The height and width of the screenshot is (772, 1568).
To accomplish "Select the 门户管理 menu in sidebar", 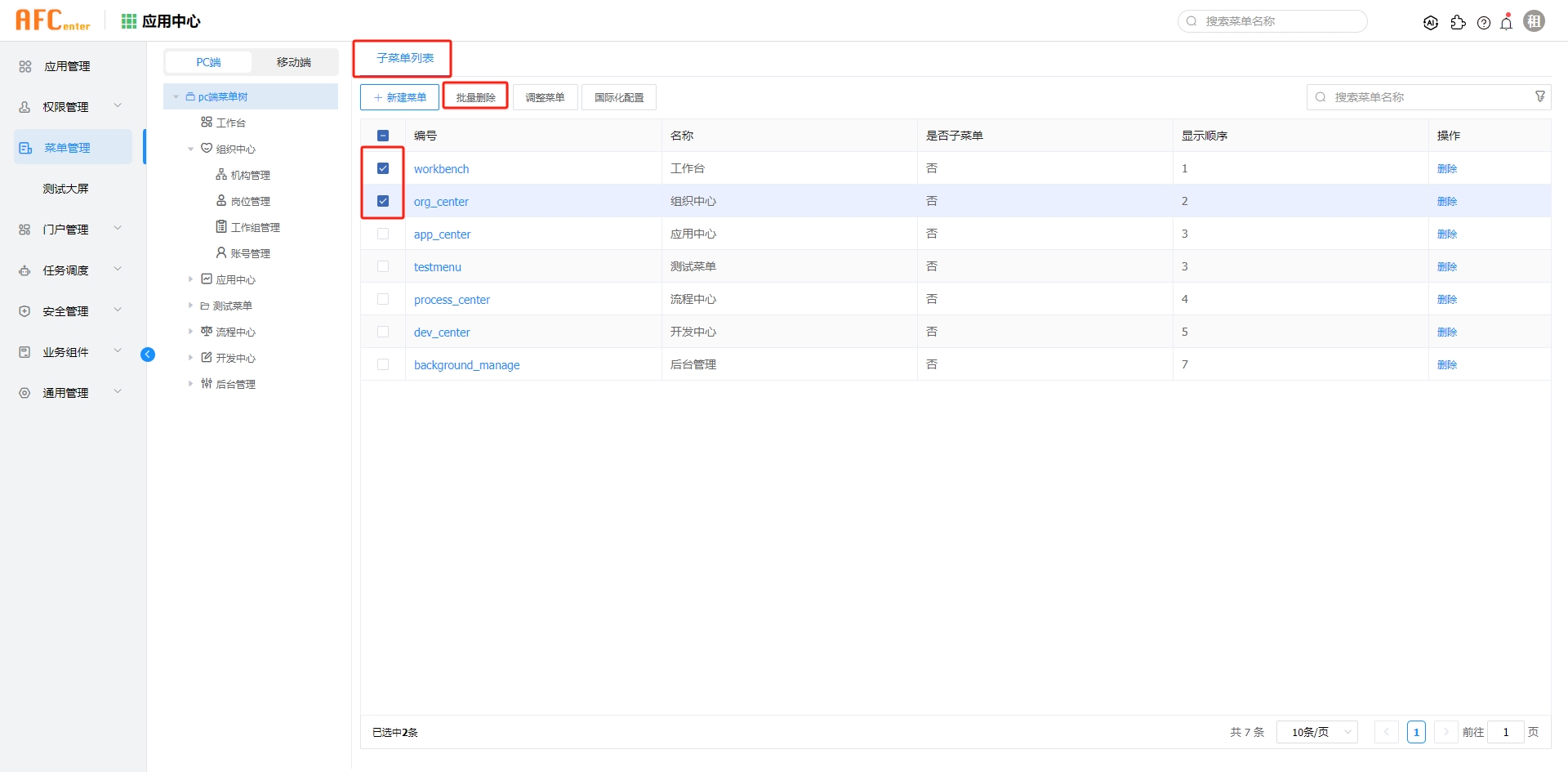I will coord(65,229).
